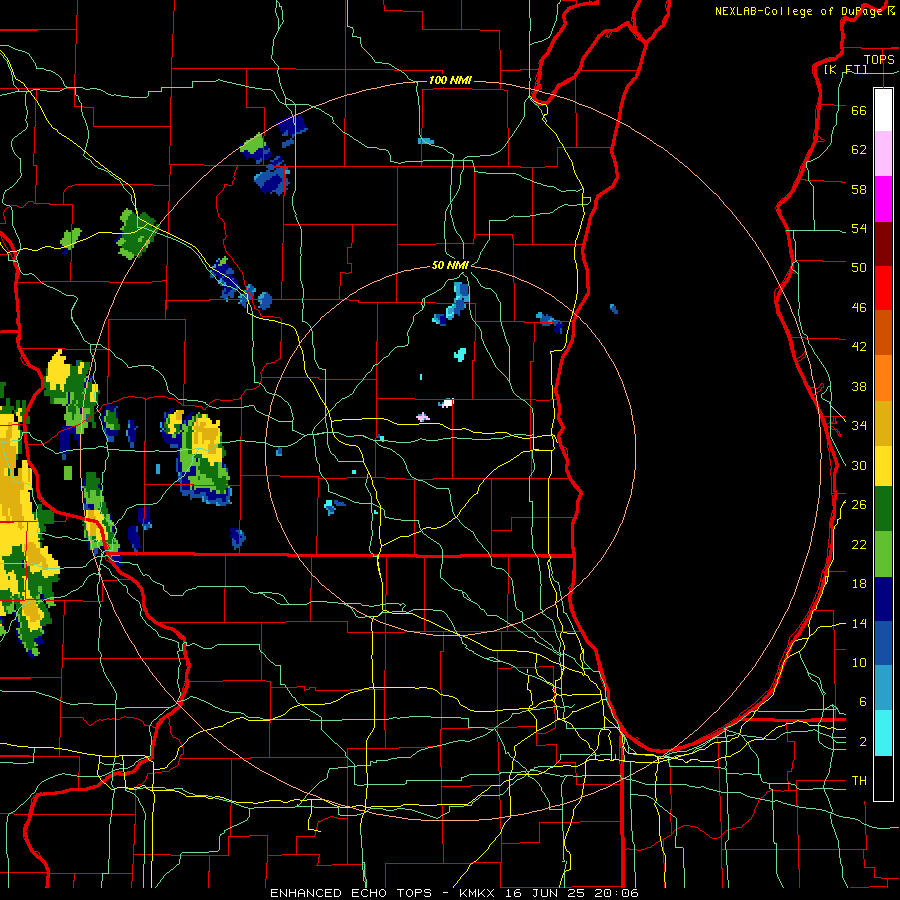Click the 100 NMI range ring label
Viewport: 900px width, 900px height.
coord(450,80)
